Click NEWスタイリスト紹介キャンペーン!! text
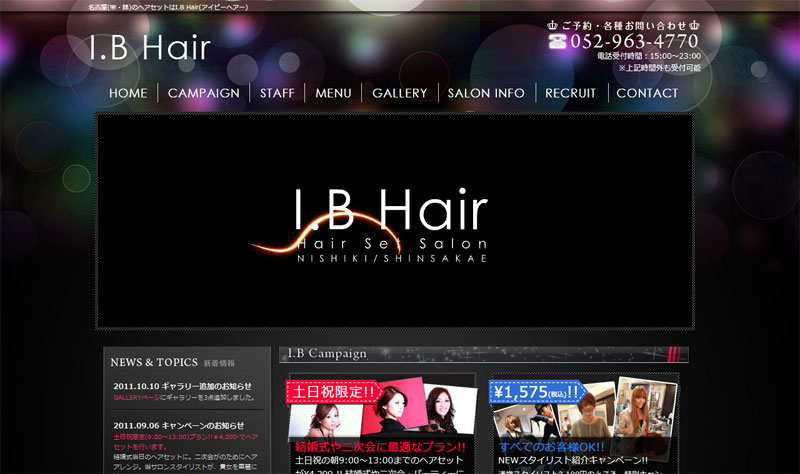 coord(573,460)
